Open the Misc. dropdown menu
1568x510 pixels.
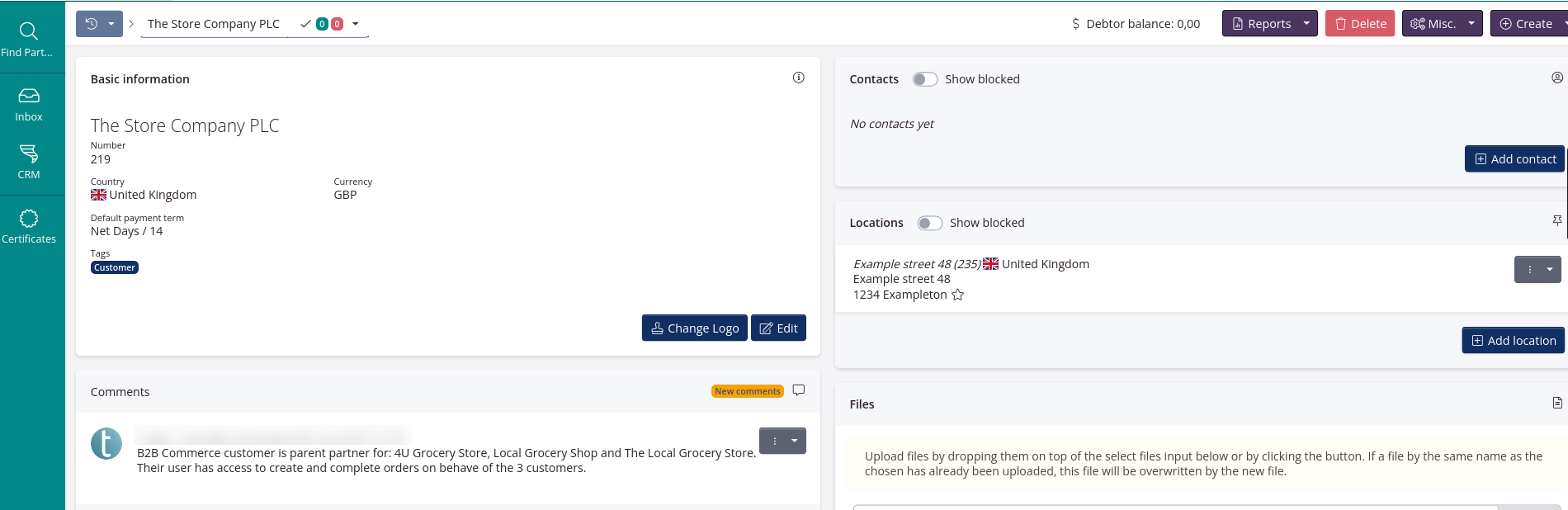click(x=1471, y=24)
